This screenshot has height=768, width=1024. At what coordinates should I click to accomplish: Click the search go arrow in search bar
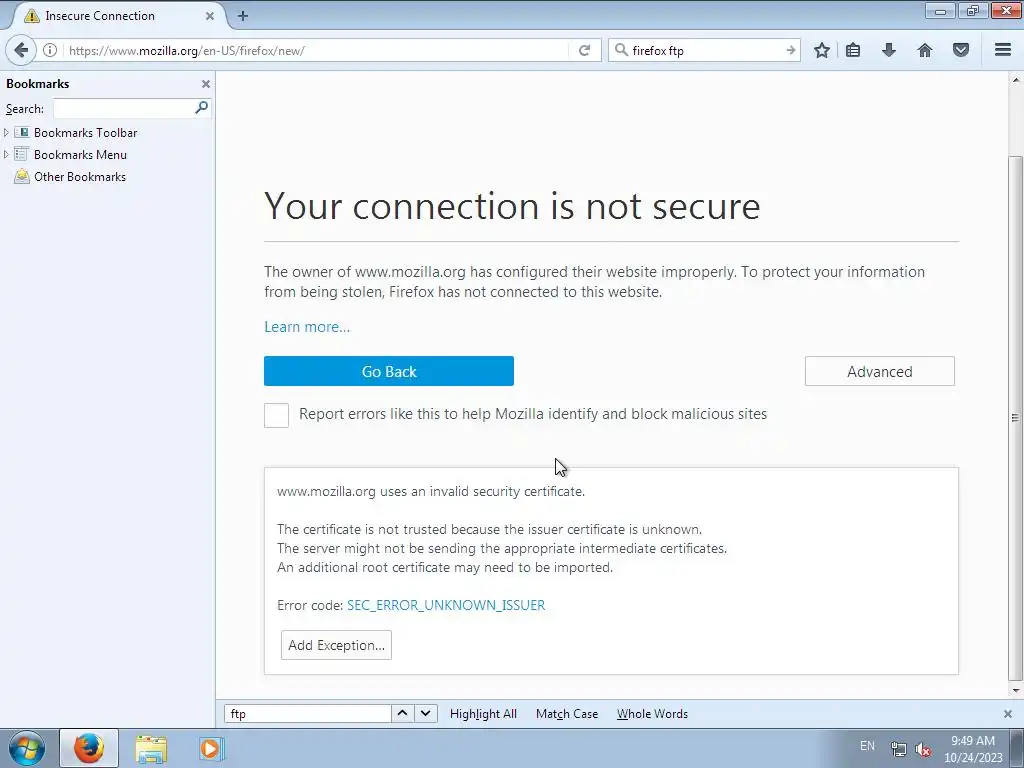[x=790, y=50]
